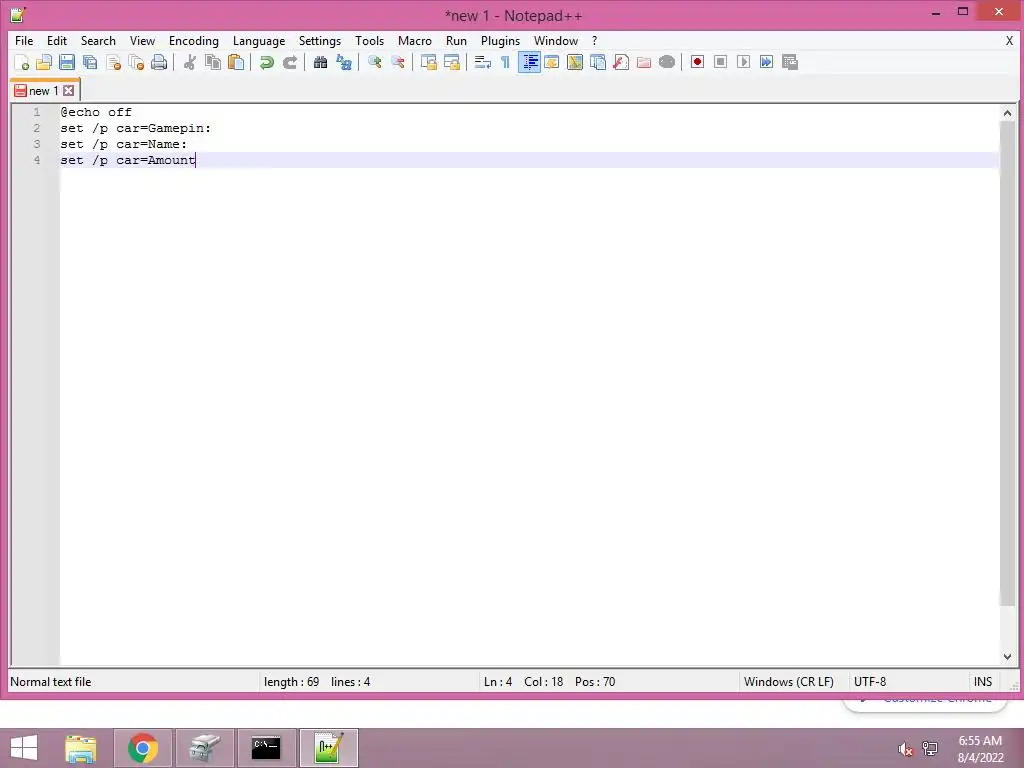Click the vertical scrollbar up arrow
This screenshot has width=1024, height=768.
1007,113
